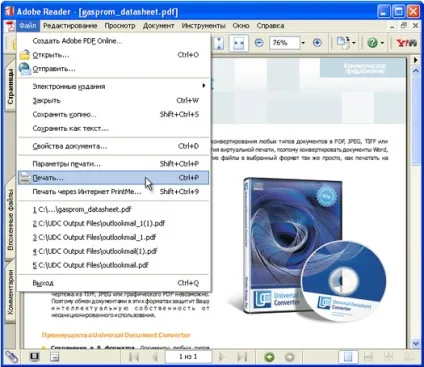
Task: Choose Сохранить копию... entry
Action: (113, 114)
